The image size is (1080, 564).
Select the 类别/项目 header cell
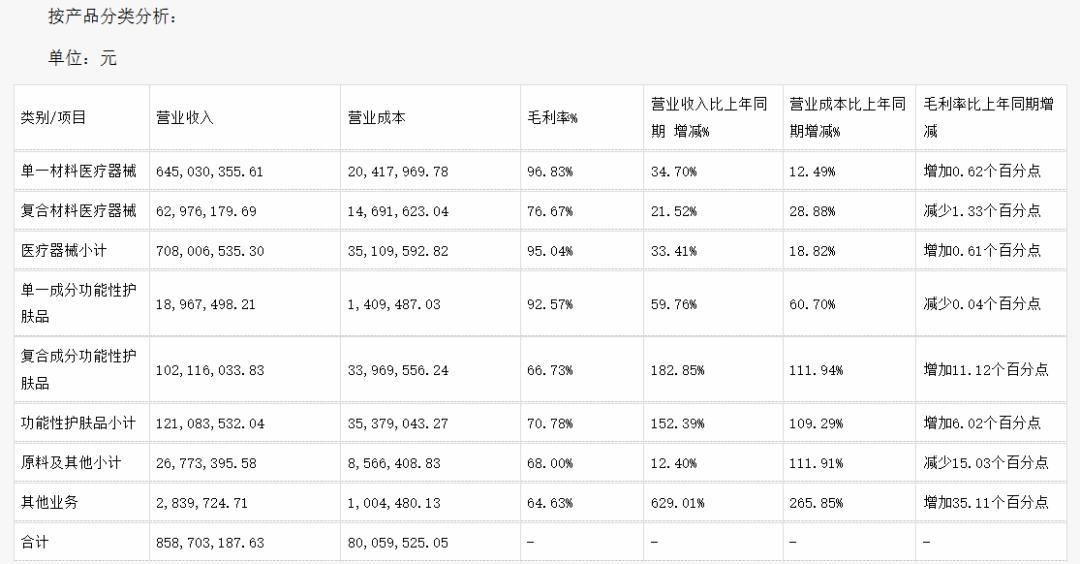pos(54,118)
